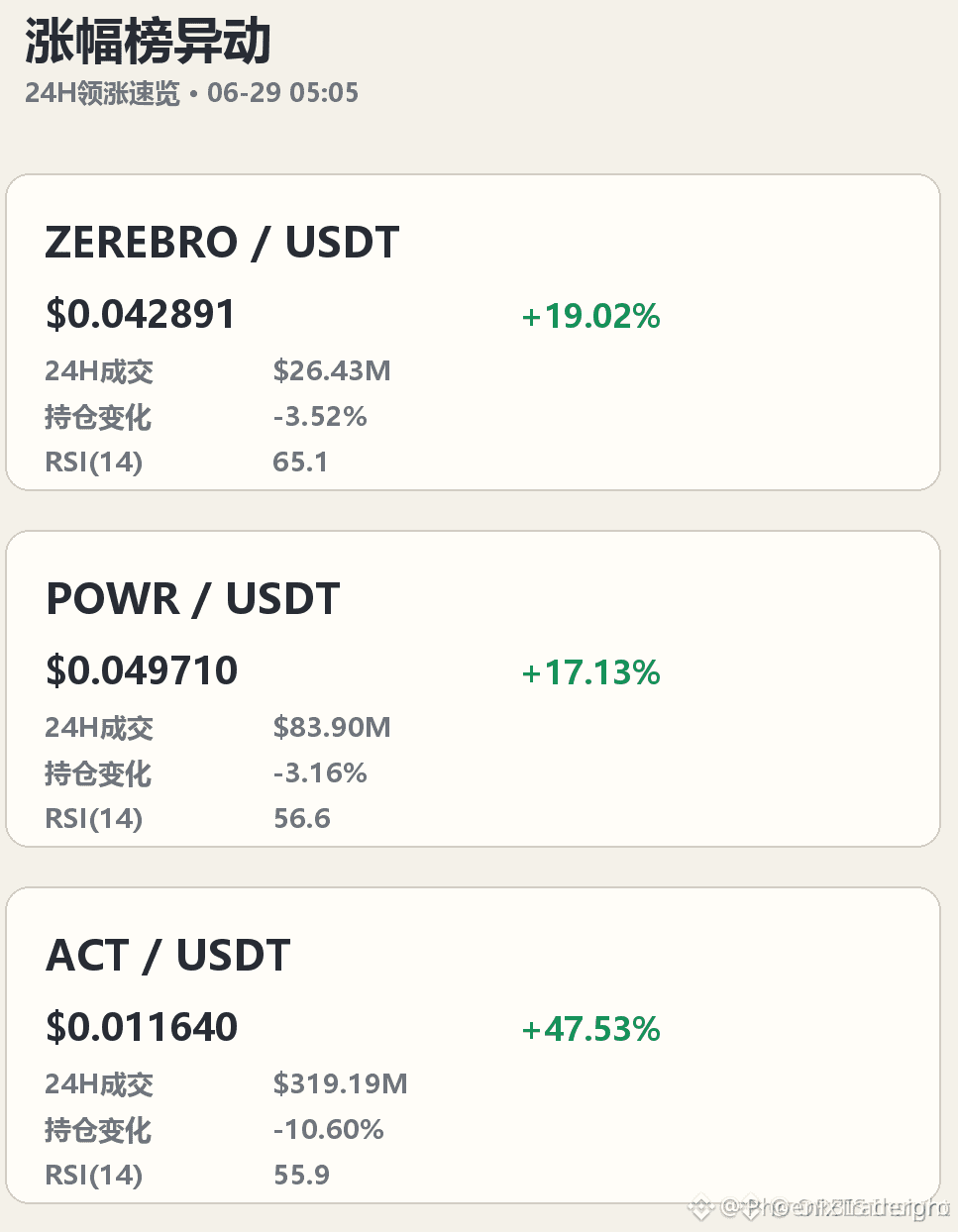Click POWR 24H成交 value $83.90M
958x1232 pixels.
tap(332, 728)
